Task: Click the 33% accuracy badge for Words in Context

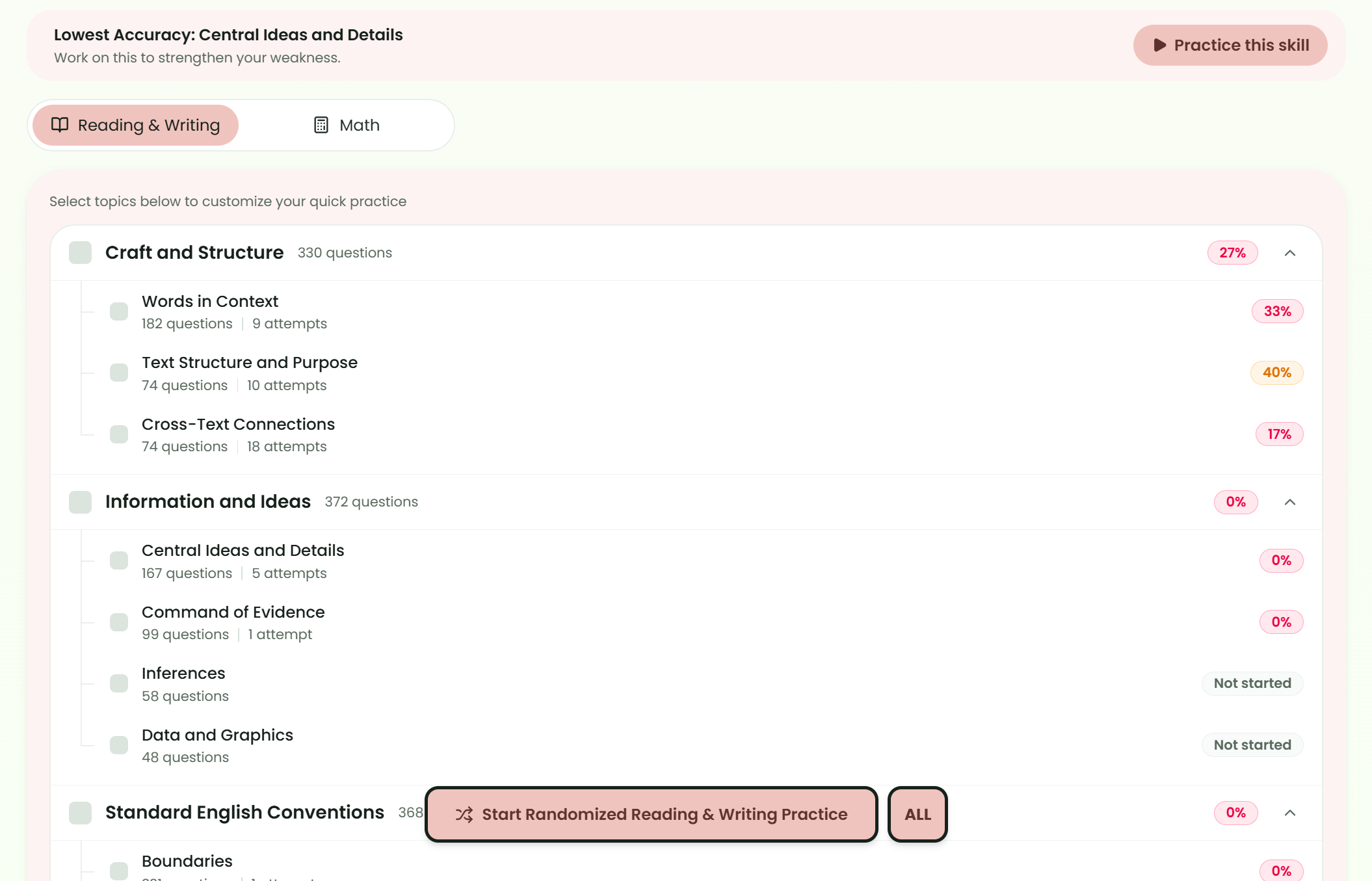Action: (1278, 311)
